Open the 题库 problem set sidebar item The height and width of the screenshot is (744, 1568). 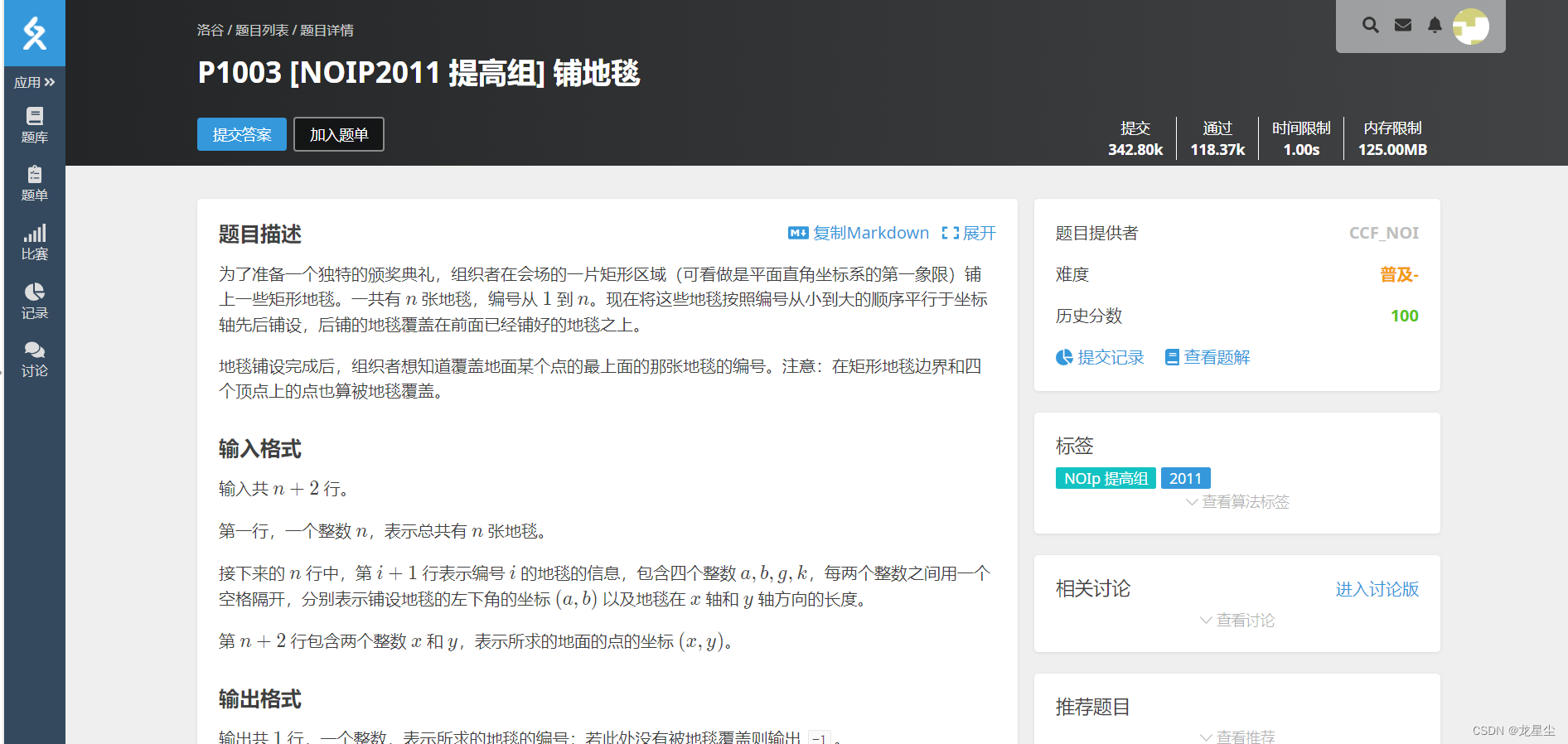[35, 125]
